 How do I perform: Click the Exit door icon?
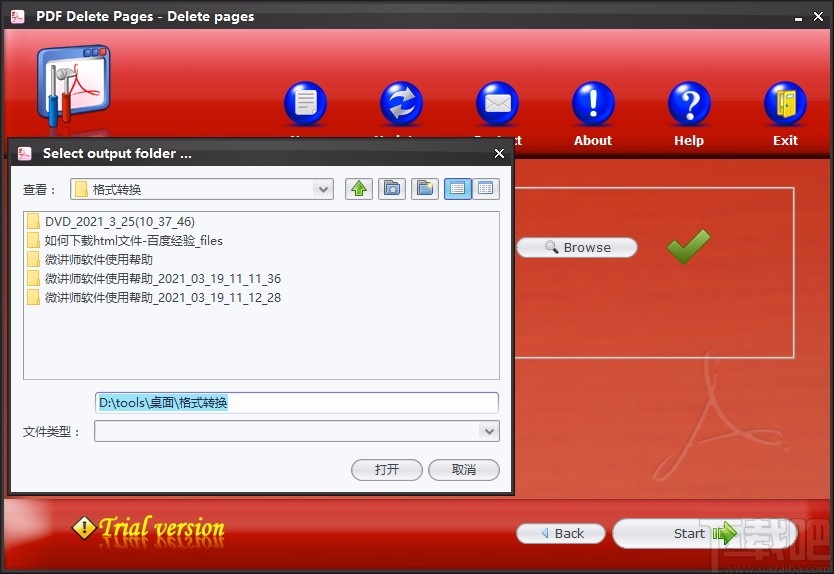pyautogui.click(x=785, y=104)
